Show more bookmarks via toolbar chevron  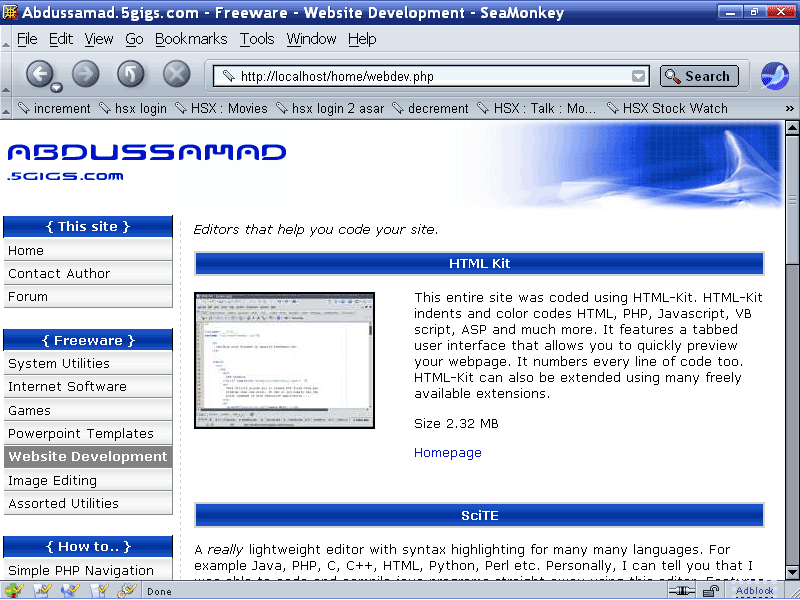point(789,108)
